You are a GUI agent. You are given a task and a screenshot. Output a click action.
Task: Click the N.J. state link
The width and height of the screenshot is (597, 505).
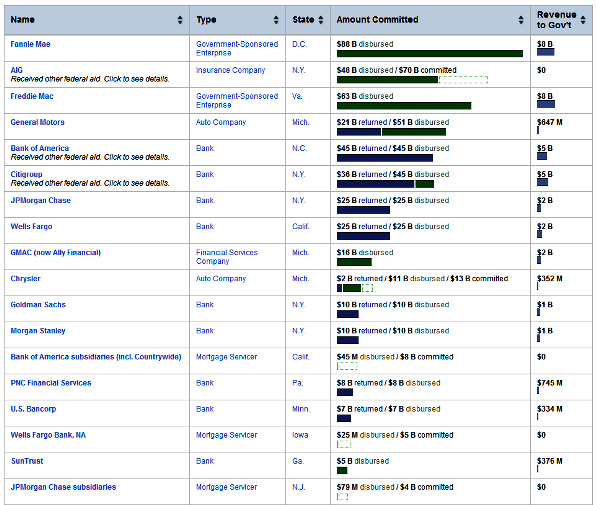click(298, 487)
